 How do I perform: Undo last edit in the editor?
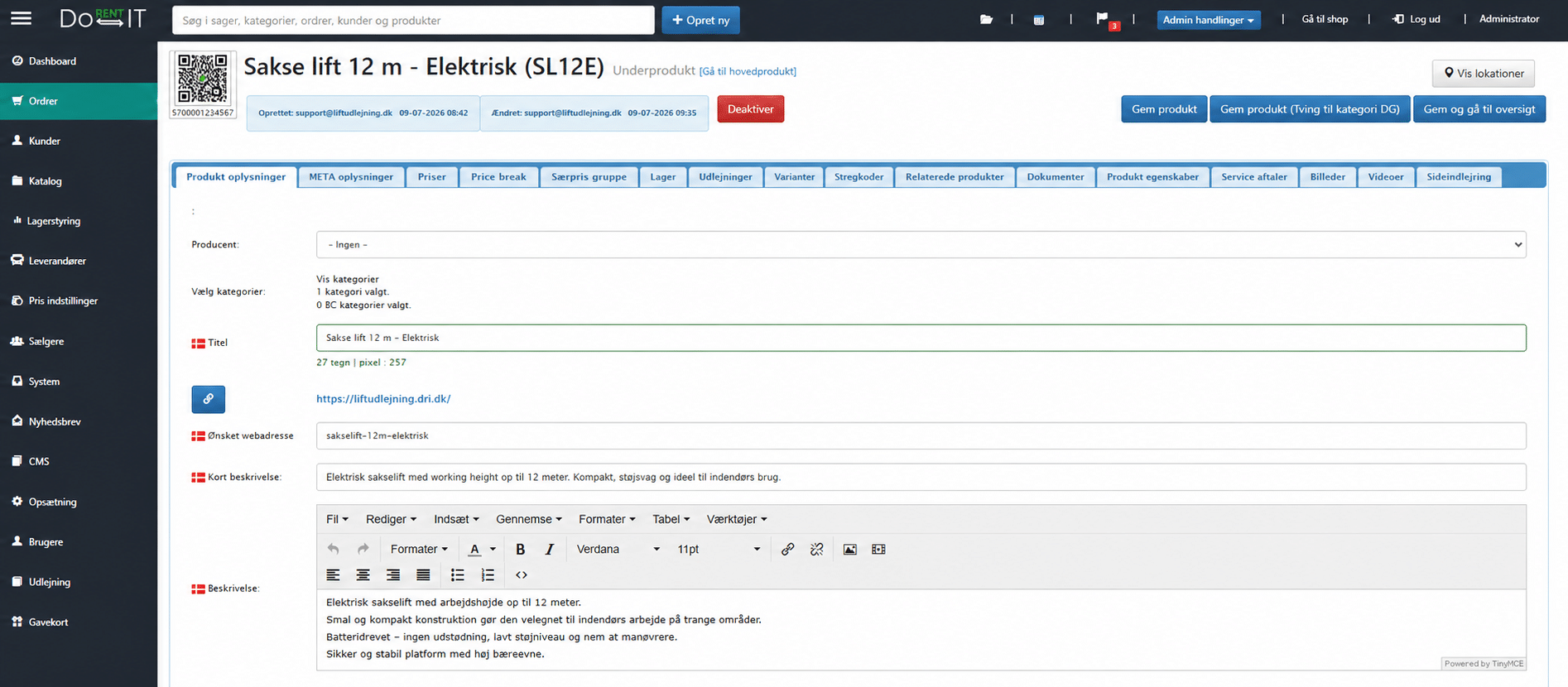tap(334, 549)
